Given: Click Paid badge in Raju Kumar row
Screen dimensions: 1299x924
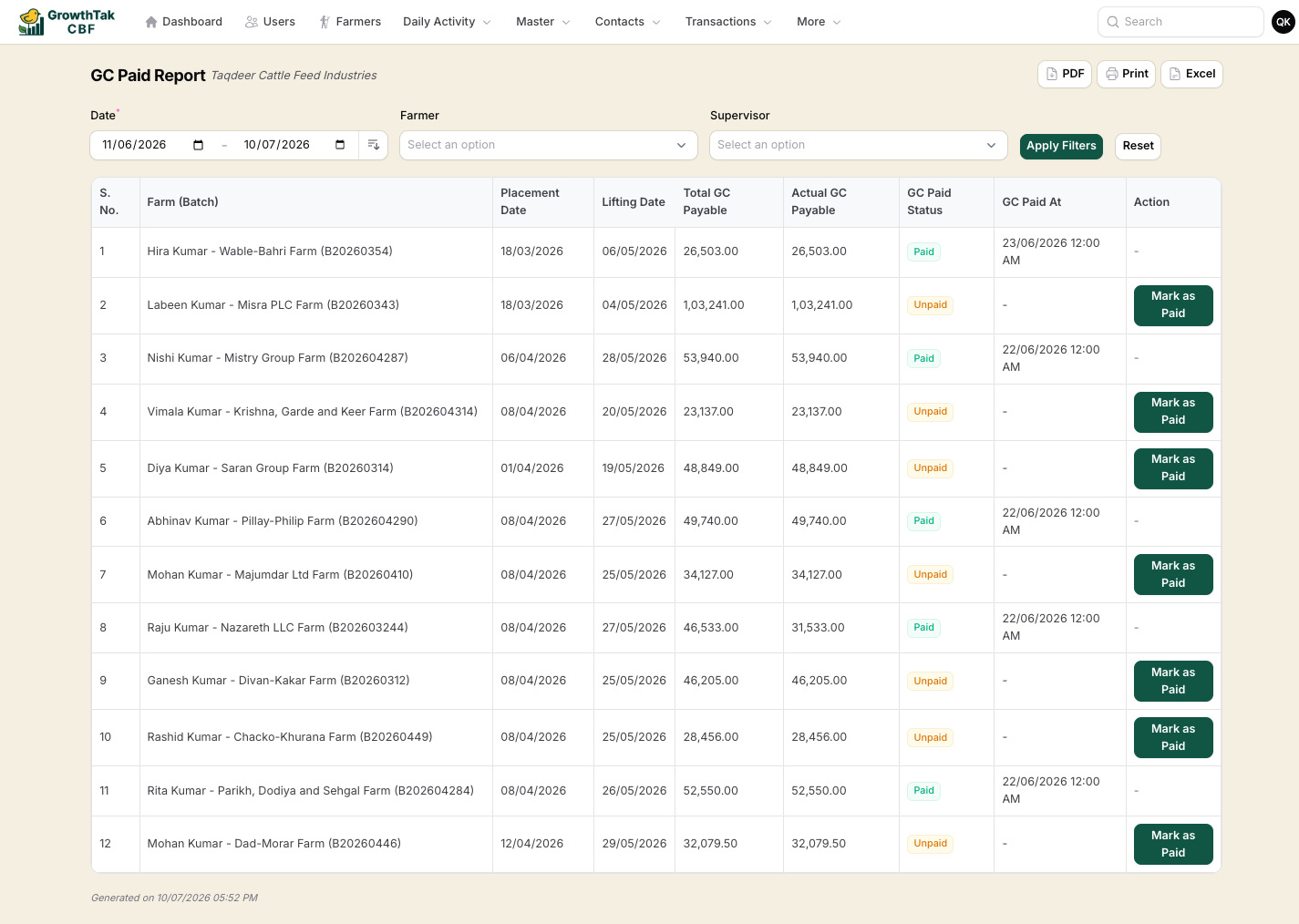Looking at the screenshot, I should [923, 628].
